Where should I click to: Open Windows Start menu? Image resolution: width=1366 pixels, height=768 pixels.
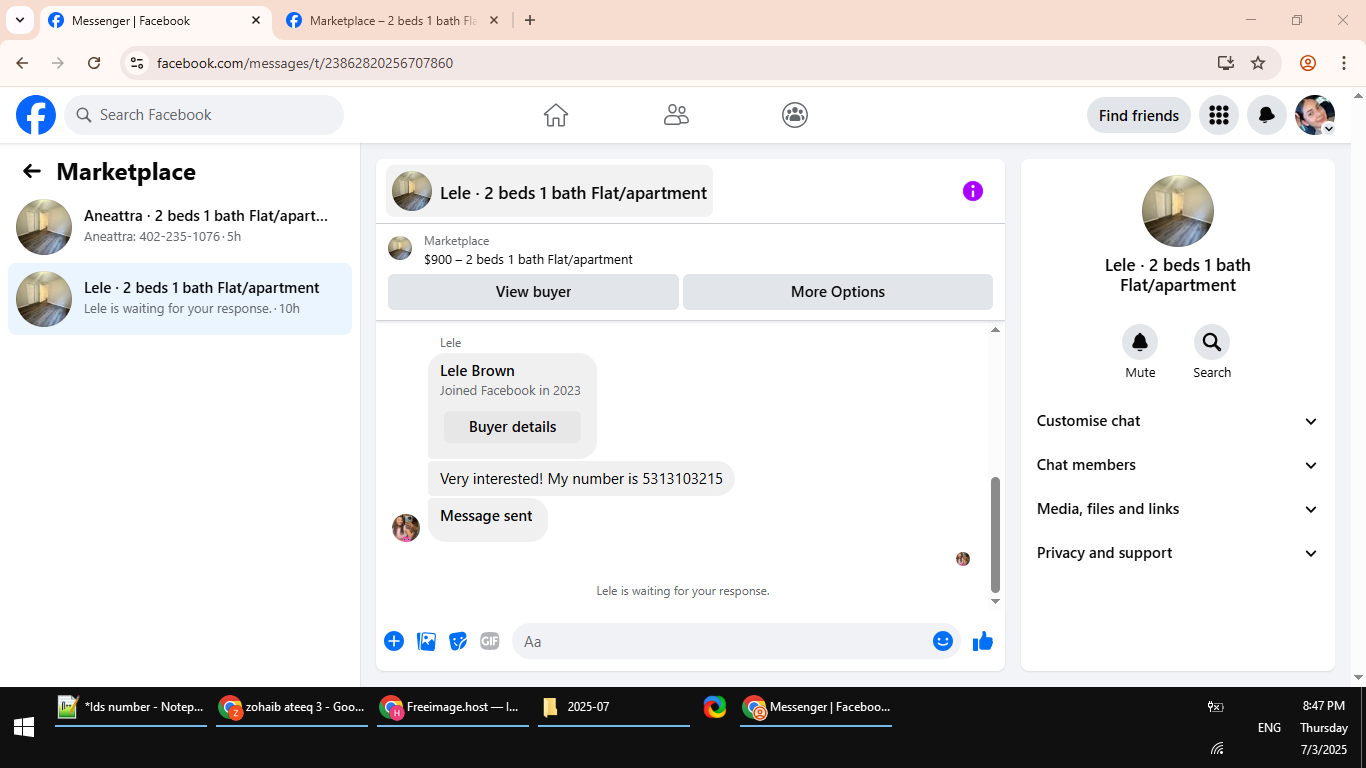(24, 727)
